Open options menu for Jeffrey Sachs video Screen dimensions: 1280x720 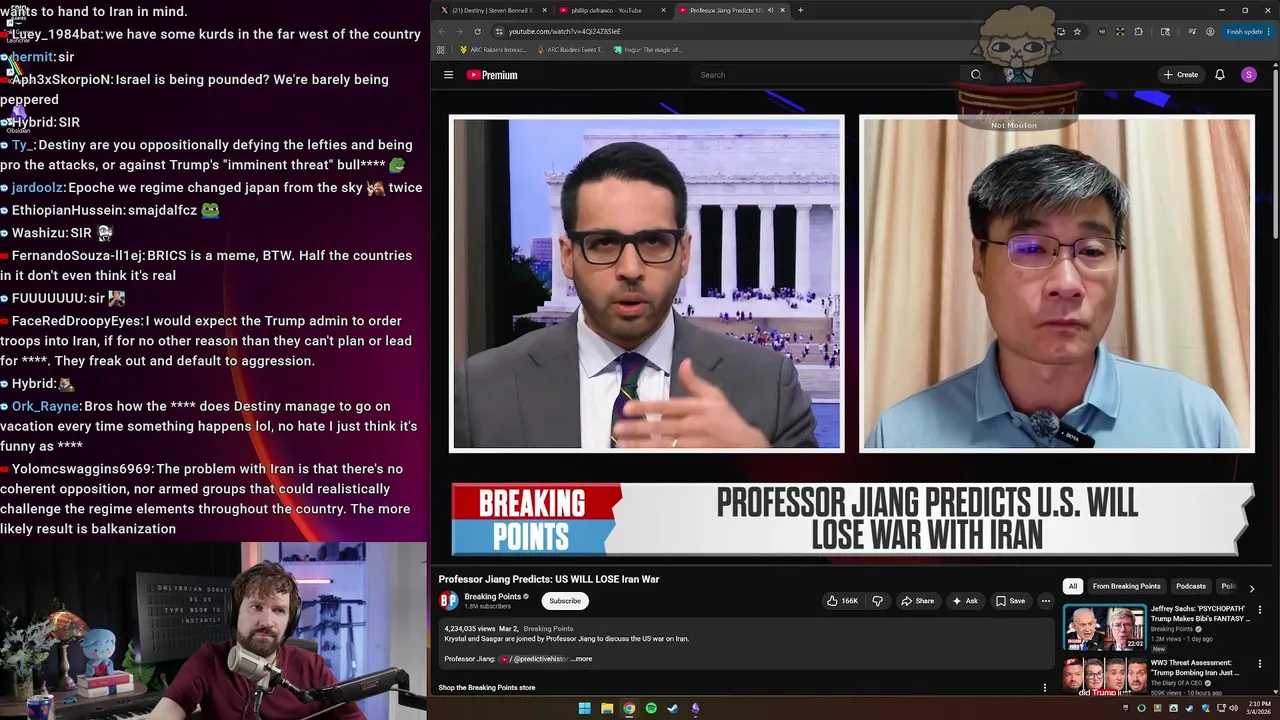(x=1260, y=610)
